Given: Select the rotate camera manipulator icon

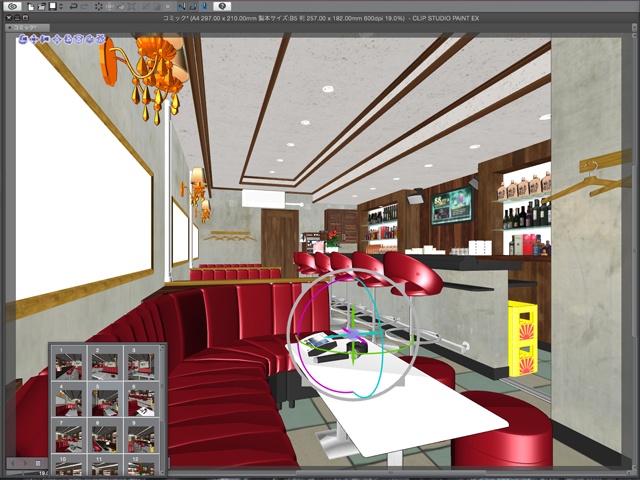Looking at the screenshot, I should click(23, 39).
